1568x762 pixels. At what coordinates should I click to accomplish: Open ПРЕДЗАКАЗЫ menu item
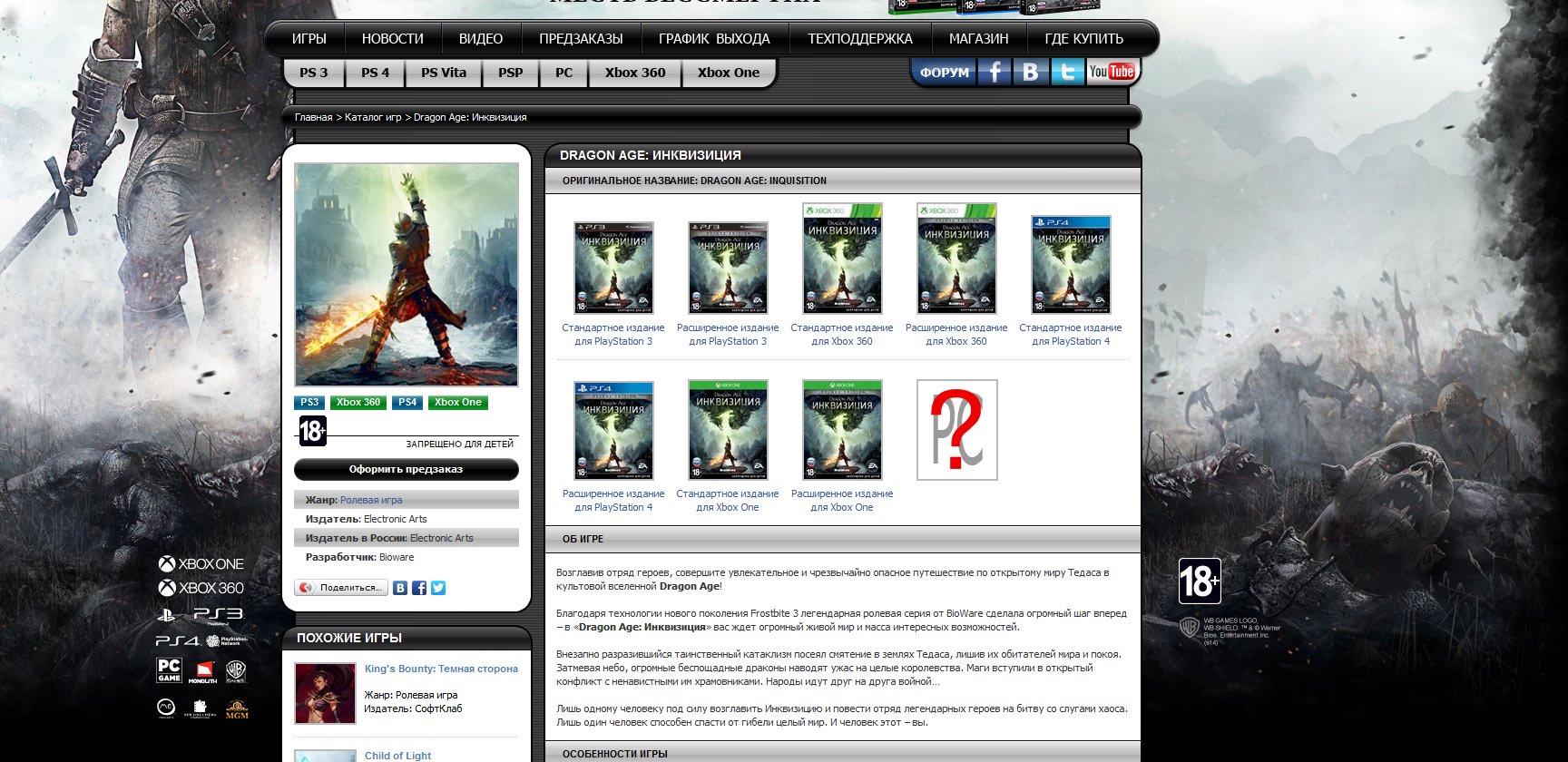[x=581, y=39]
